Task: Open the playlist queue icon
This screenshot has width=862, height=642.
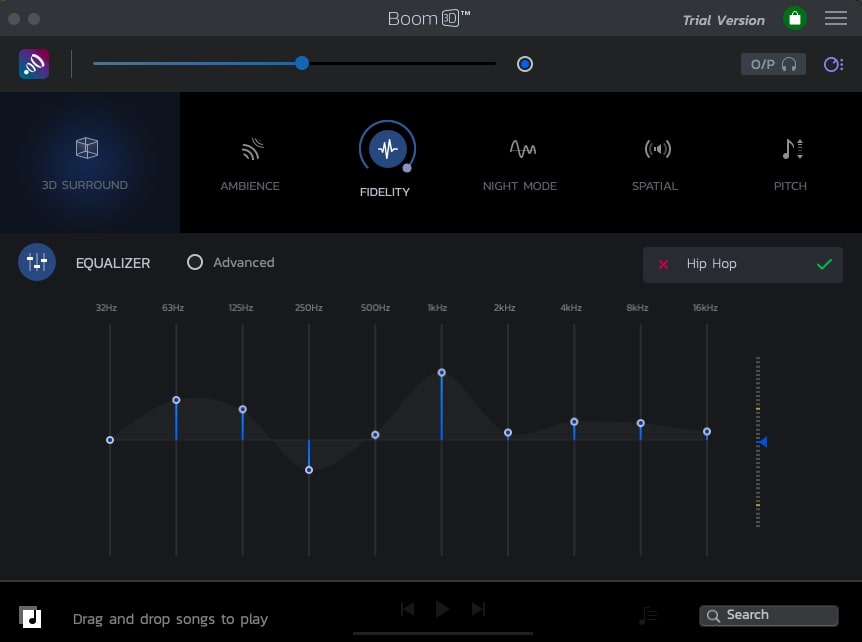Action: [648, 615]
